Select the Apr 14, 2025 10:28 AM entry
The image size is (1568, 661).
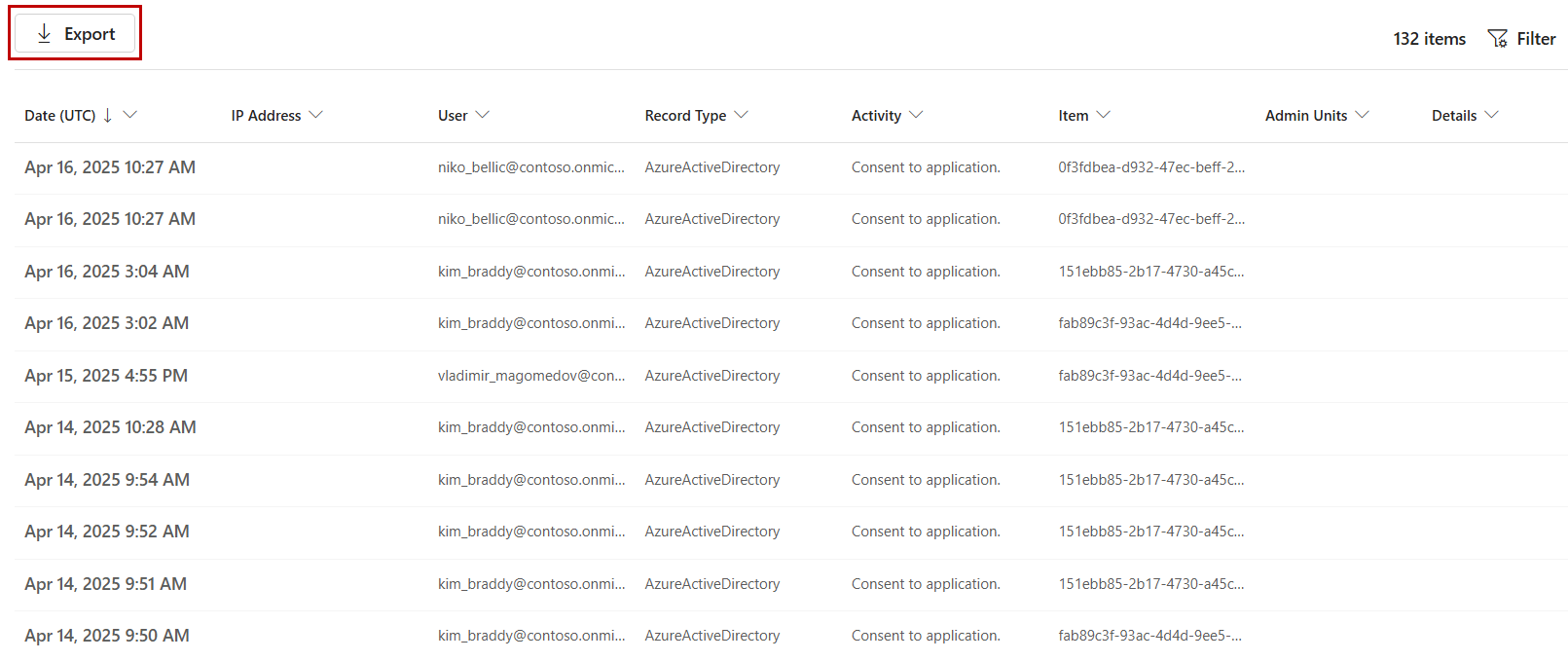tap(110, 427)
